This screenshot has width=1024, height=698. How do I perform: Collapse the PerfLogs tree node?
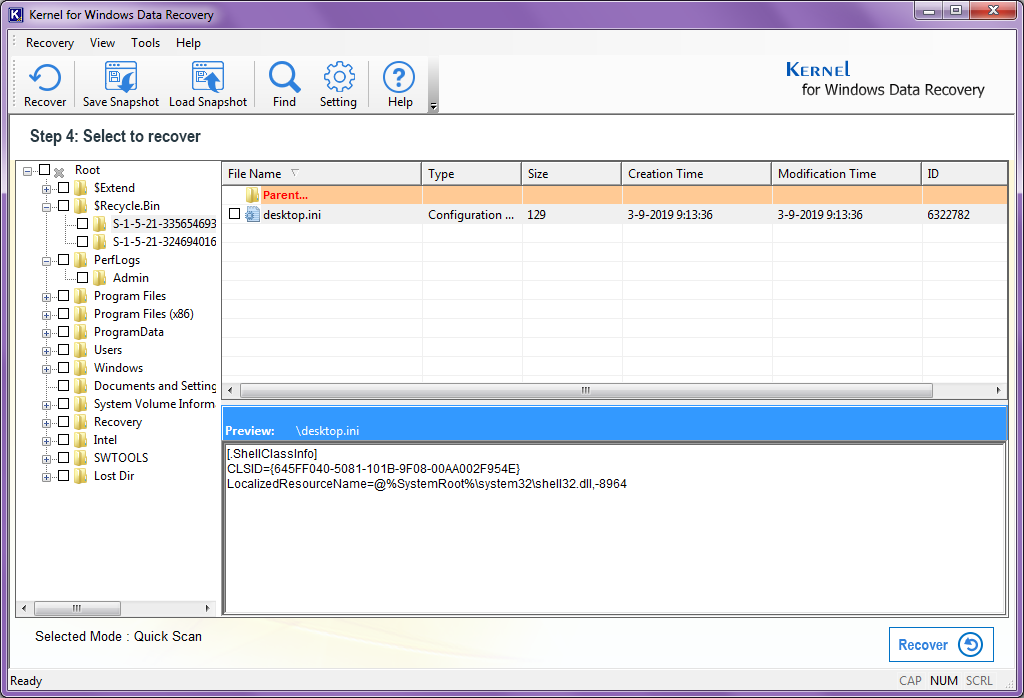point(46,261)
